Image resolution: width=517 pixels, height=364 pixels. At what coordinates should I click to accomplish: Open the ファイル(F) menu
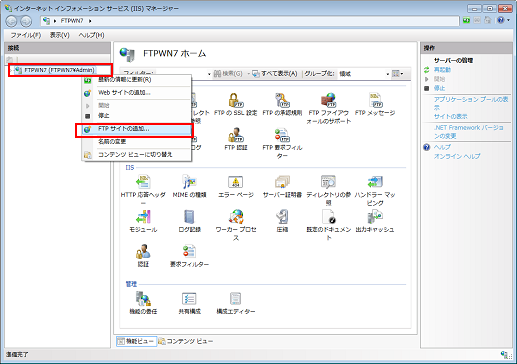pyautogui.click(x=26, y=35)
